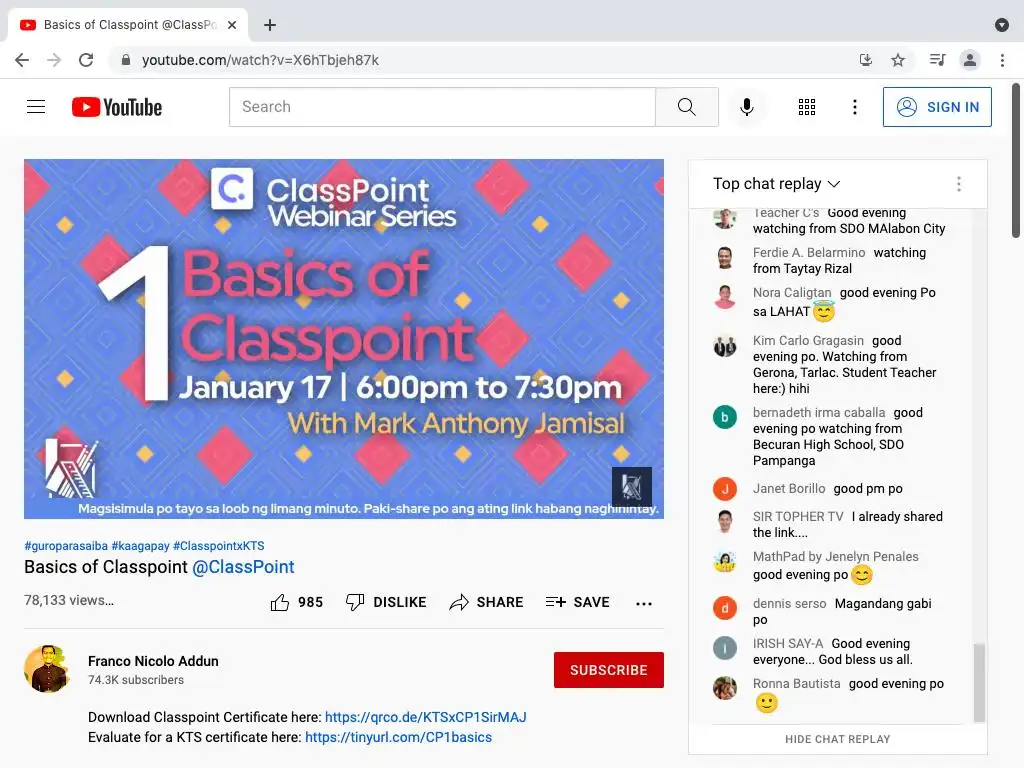This screenshot has height=768, width=1024.
Task: Click SIR TOPHER TV's avatar
Action: click(x=725, y=521)
